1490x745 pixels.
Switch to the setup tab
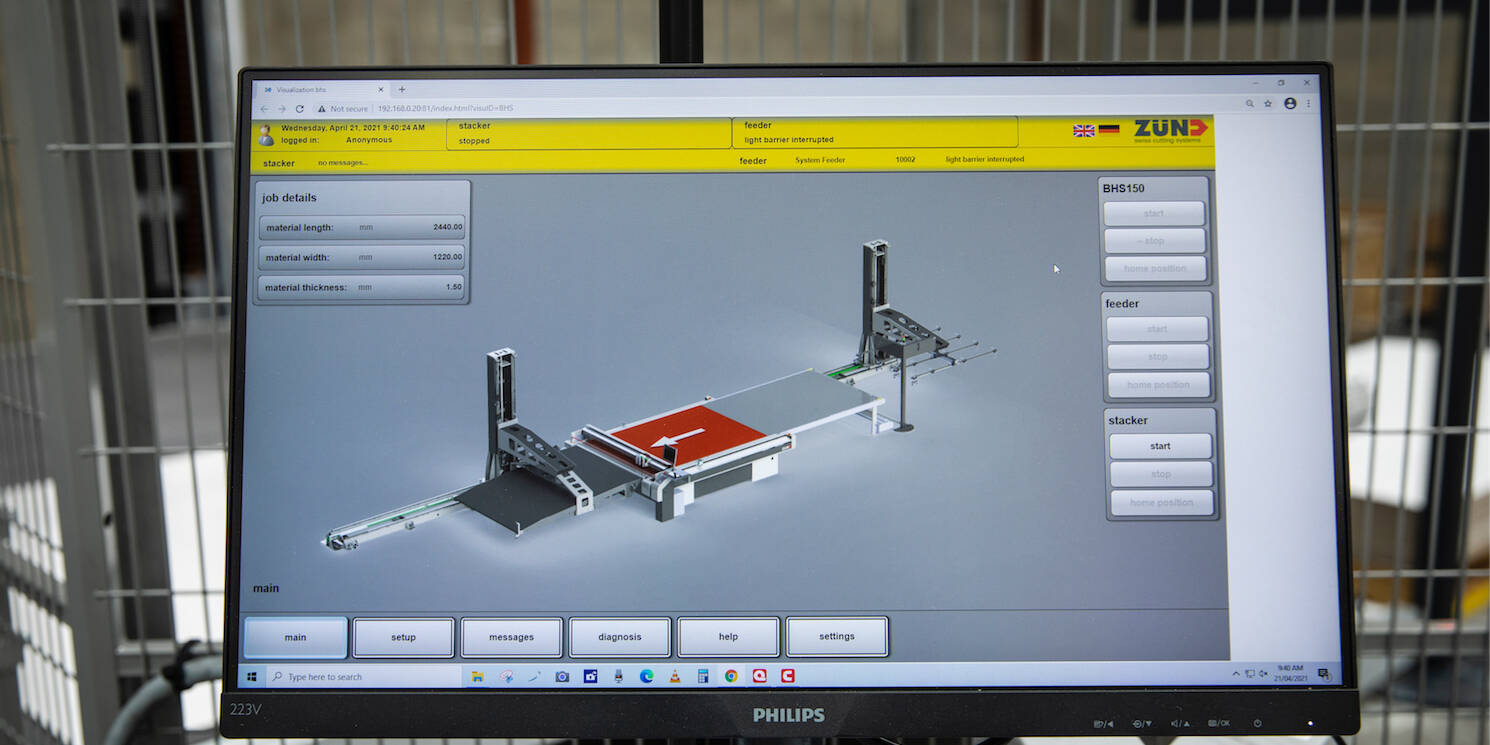pyautogui.click(x=403, y=637)
